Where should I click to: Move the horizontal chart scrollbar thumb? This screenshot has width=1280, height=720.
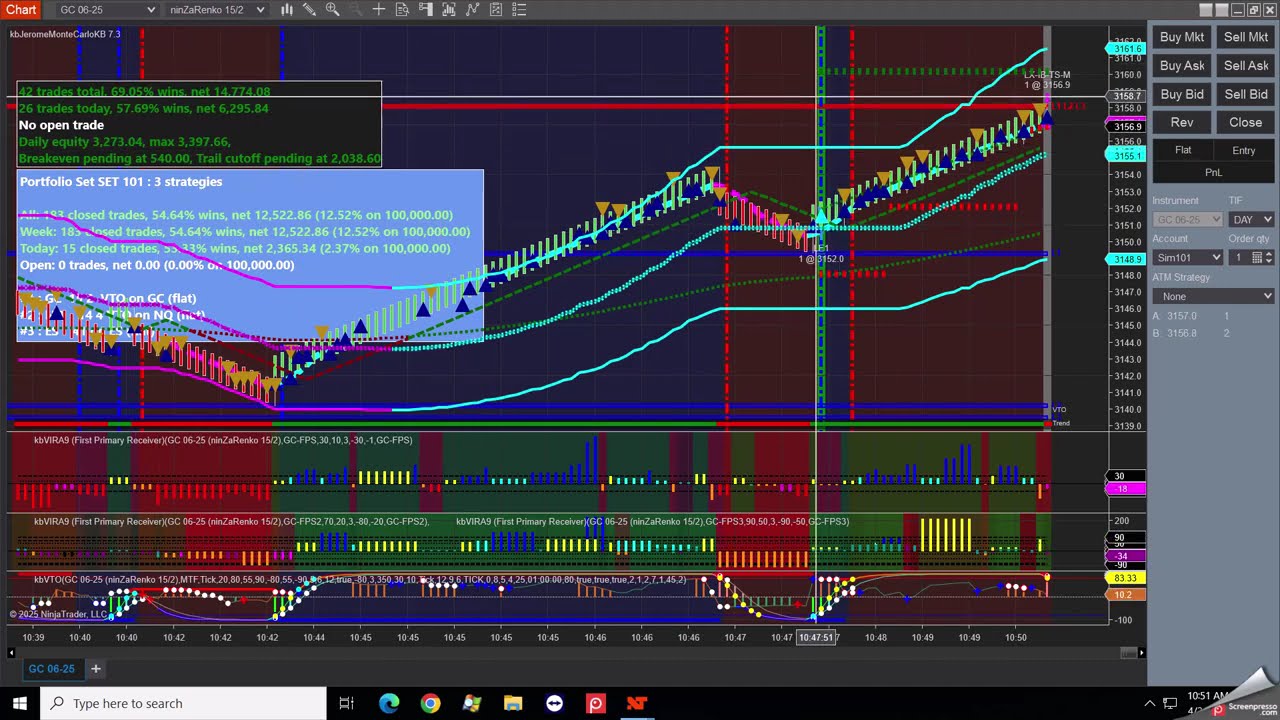coord(1131,653)
